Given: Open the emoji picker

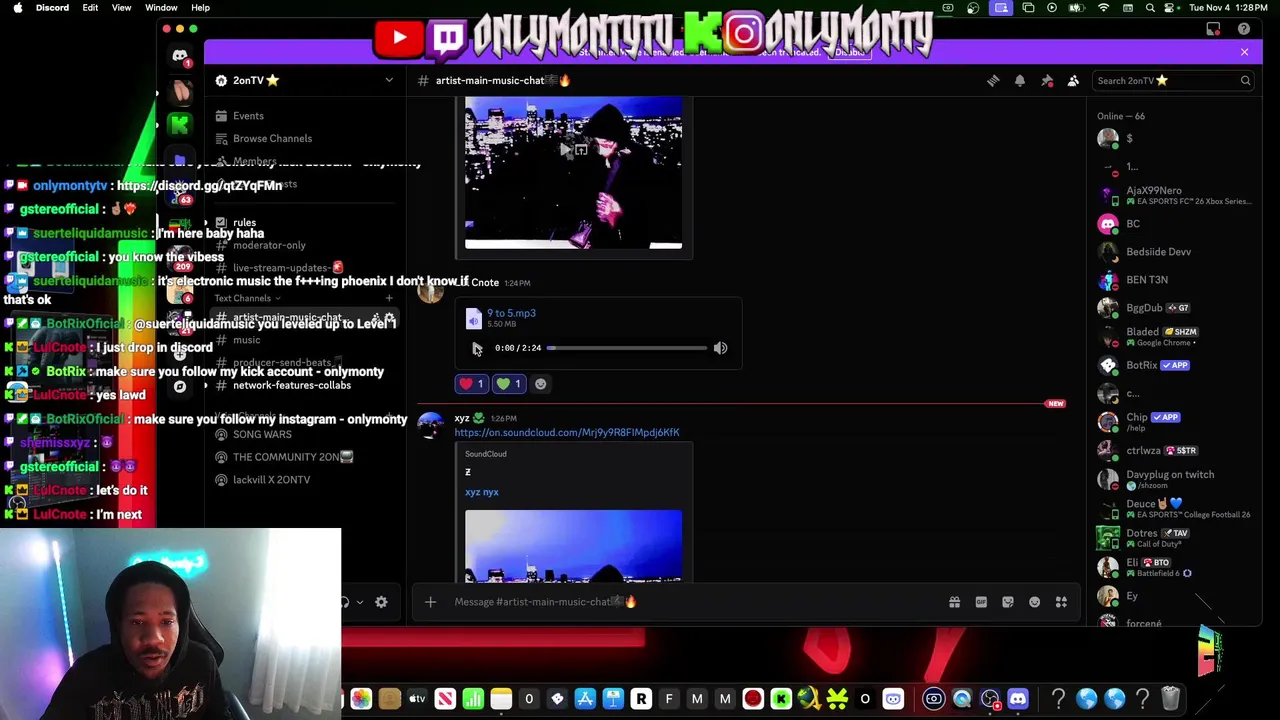Looking at the screenshot, I should (x=1034, y=602).
